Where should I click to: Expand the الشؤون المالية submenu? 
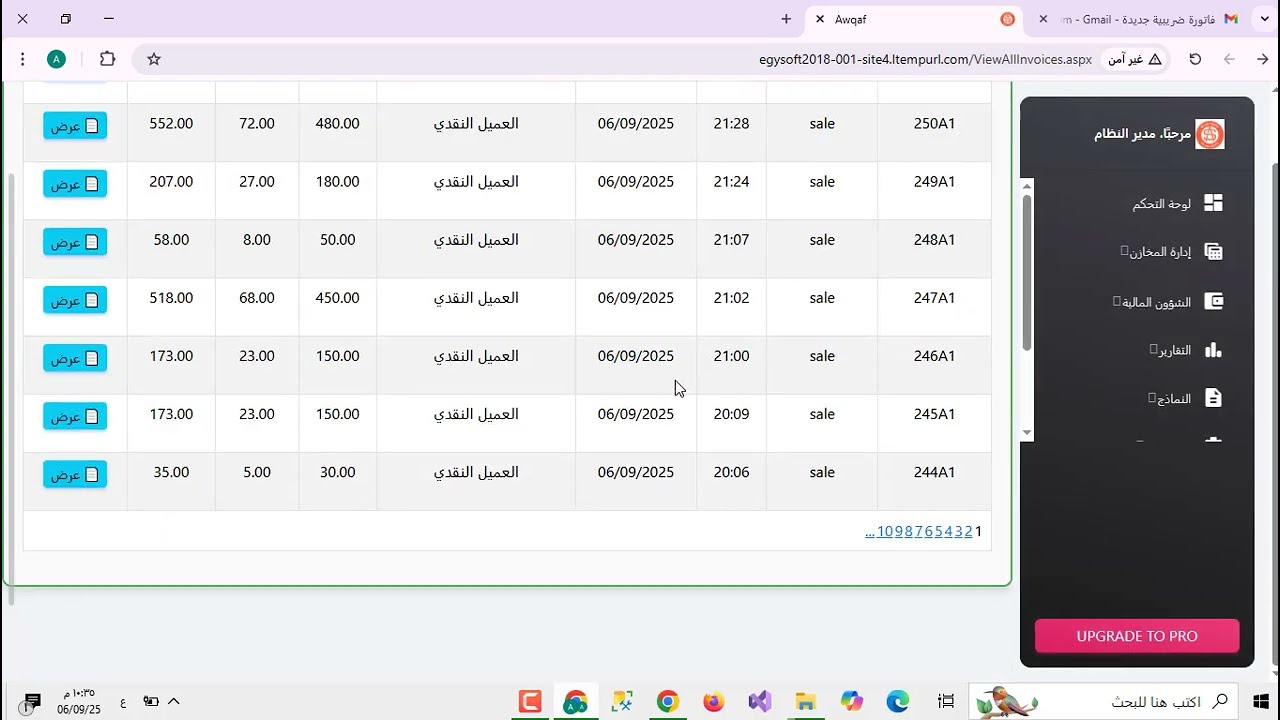pyautogui.click(x=1117, y=301)
